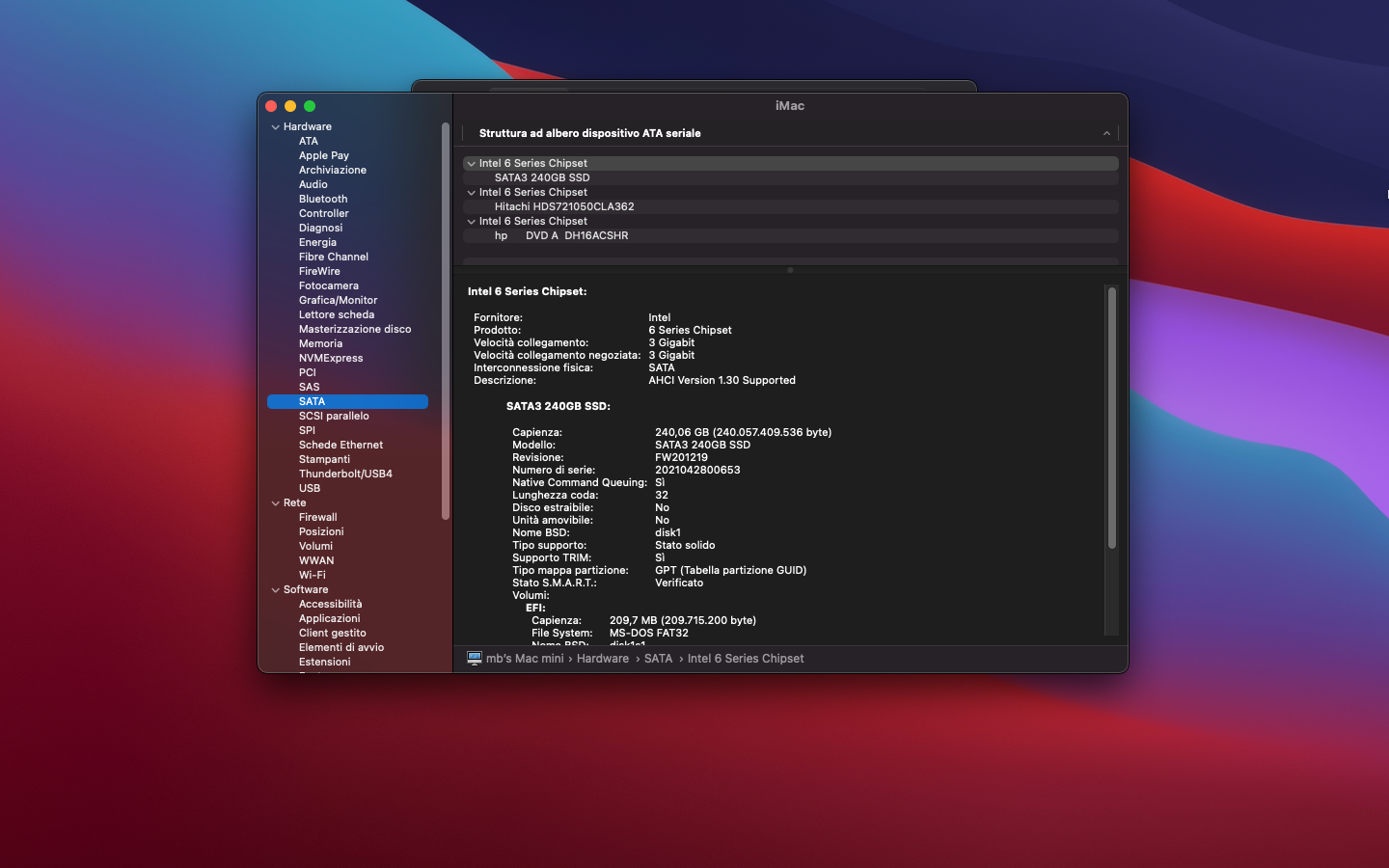1389x868 pixels.
Task: Toggle sort chevron in ATA tree header
Action: pos(1106,133)
